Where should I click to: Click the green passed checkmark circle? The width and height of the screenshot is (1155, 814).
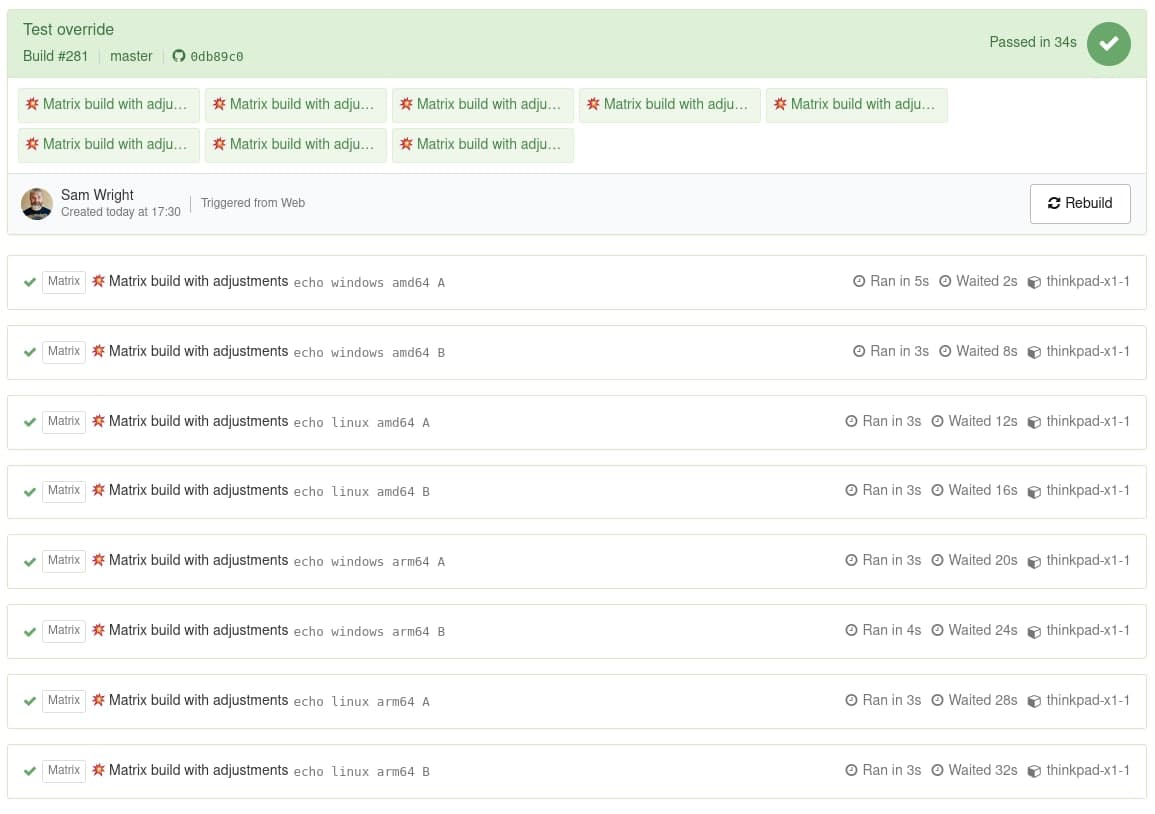[1108, 44]
